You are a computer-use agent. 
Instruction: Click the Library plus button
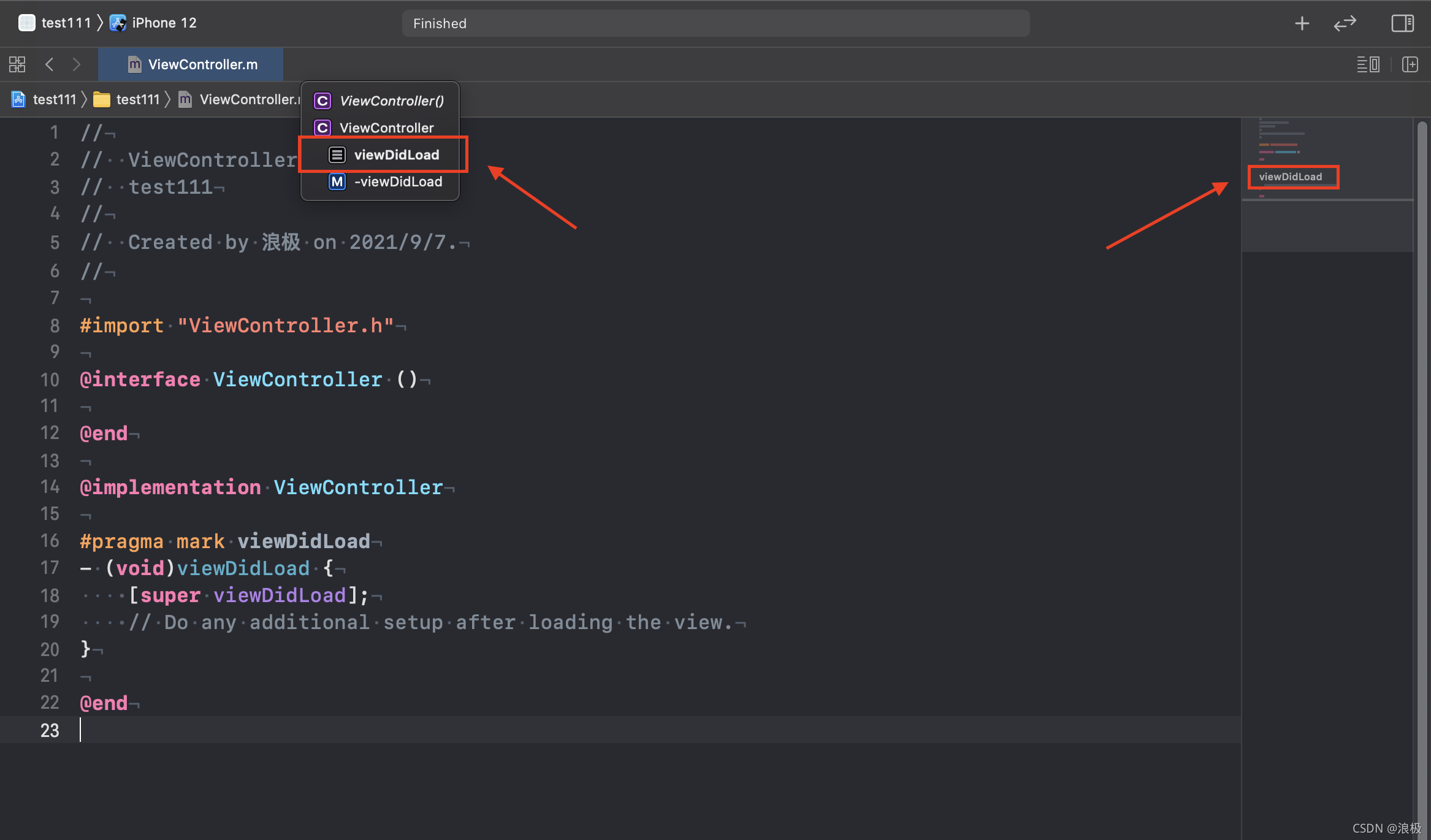pos(1302,23)
